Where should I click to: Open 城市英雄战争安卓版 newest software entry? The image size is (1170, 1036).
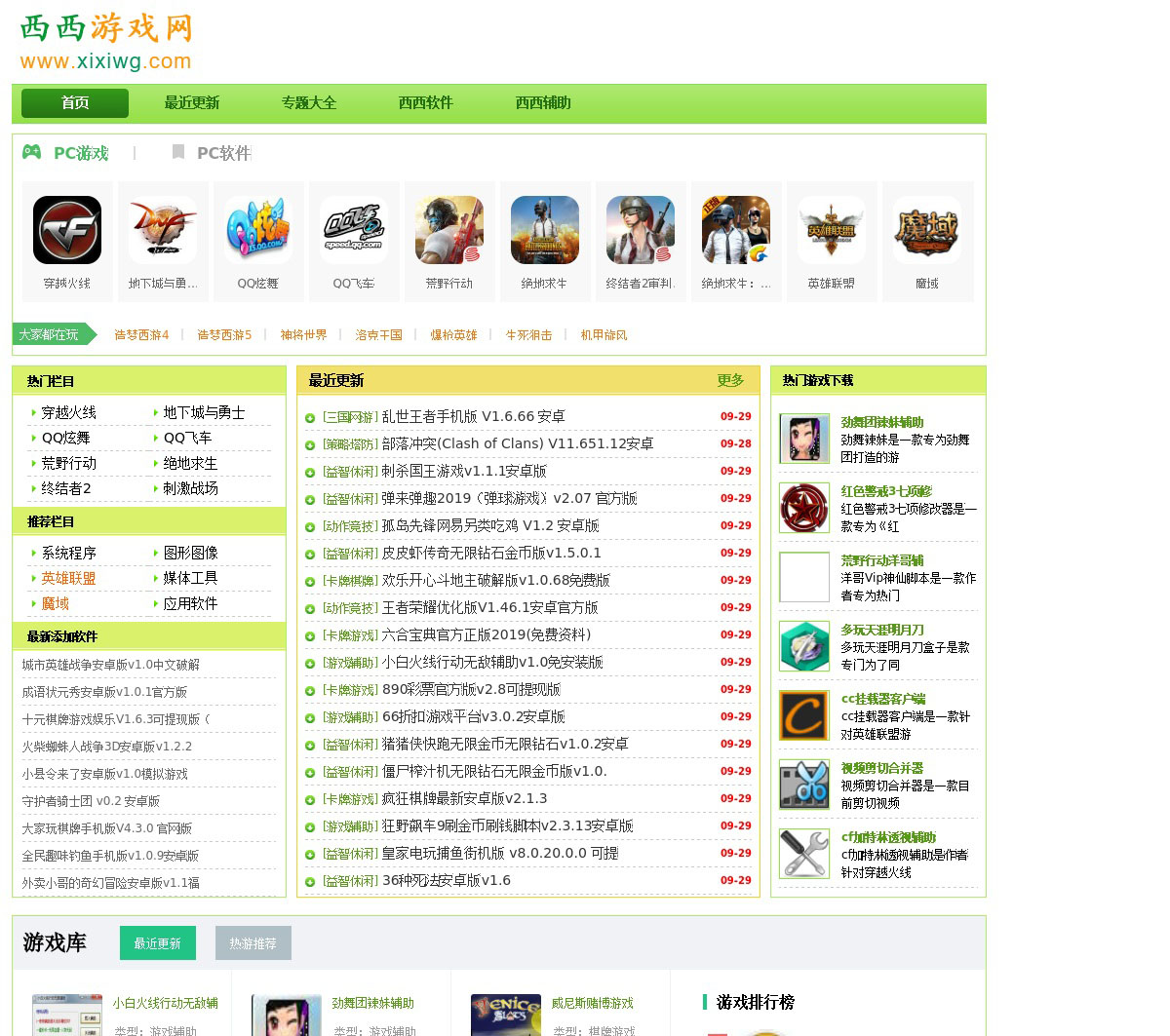point(111,665)
